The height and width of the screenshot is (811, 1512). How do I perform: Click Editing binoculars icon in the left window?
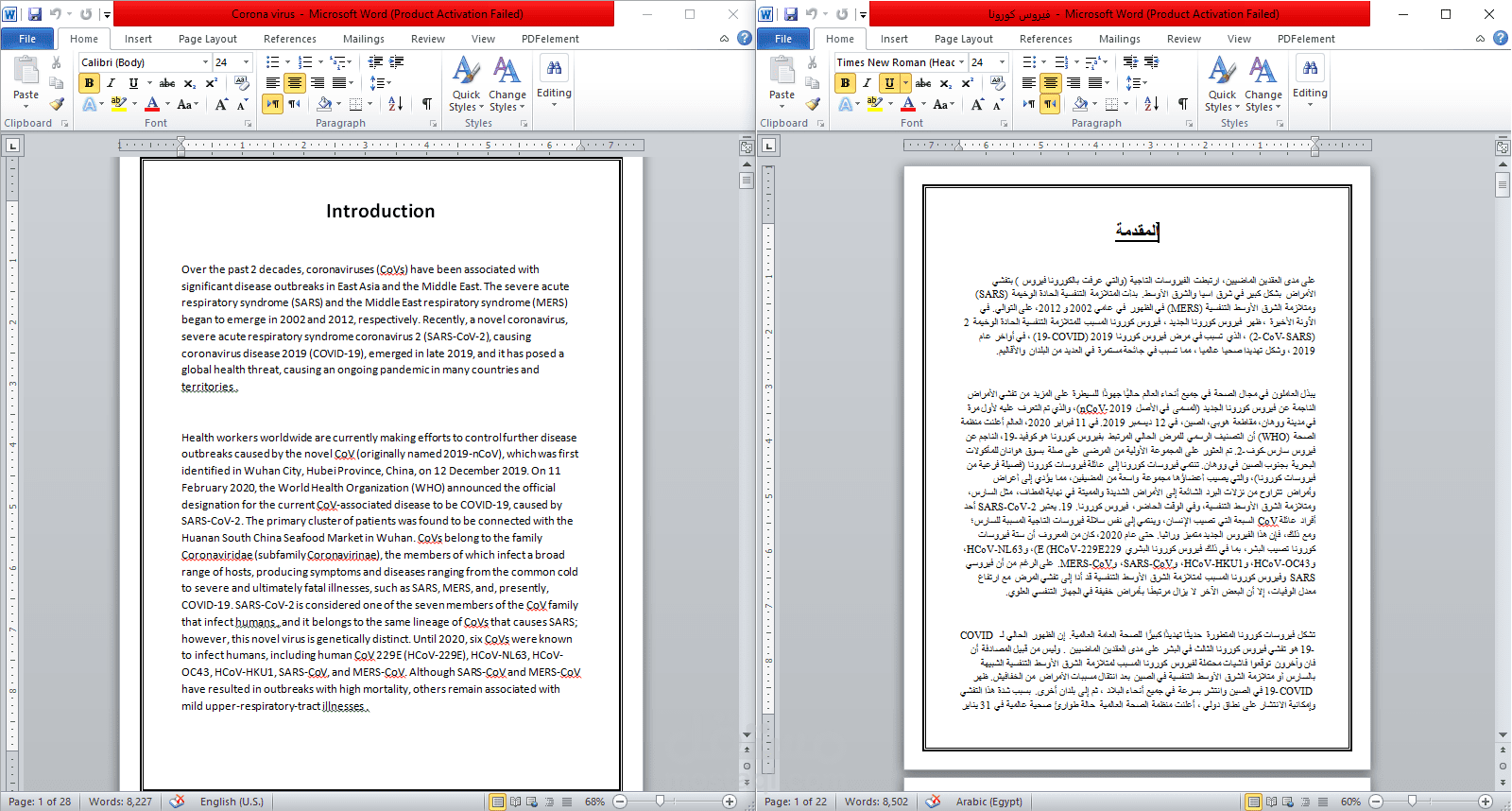pos(555,68)
